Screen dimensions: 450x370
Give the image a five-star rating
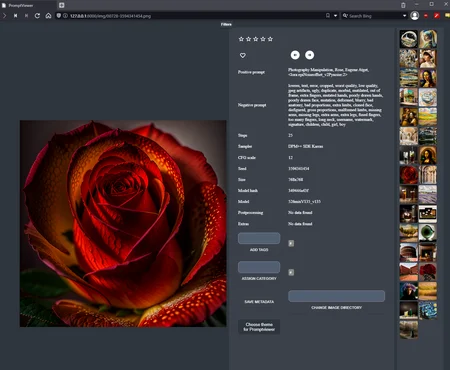tap(270, 39)
